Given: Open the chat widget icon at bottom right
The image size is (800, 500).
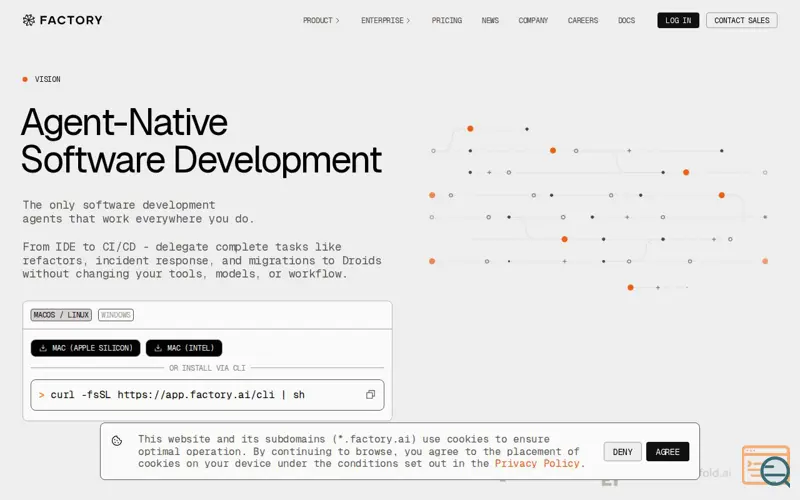Looking at the screenshot, I should point(767,466).
